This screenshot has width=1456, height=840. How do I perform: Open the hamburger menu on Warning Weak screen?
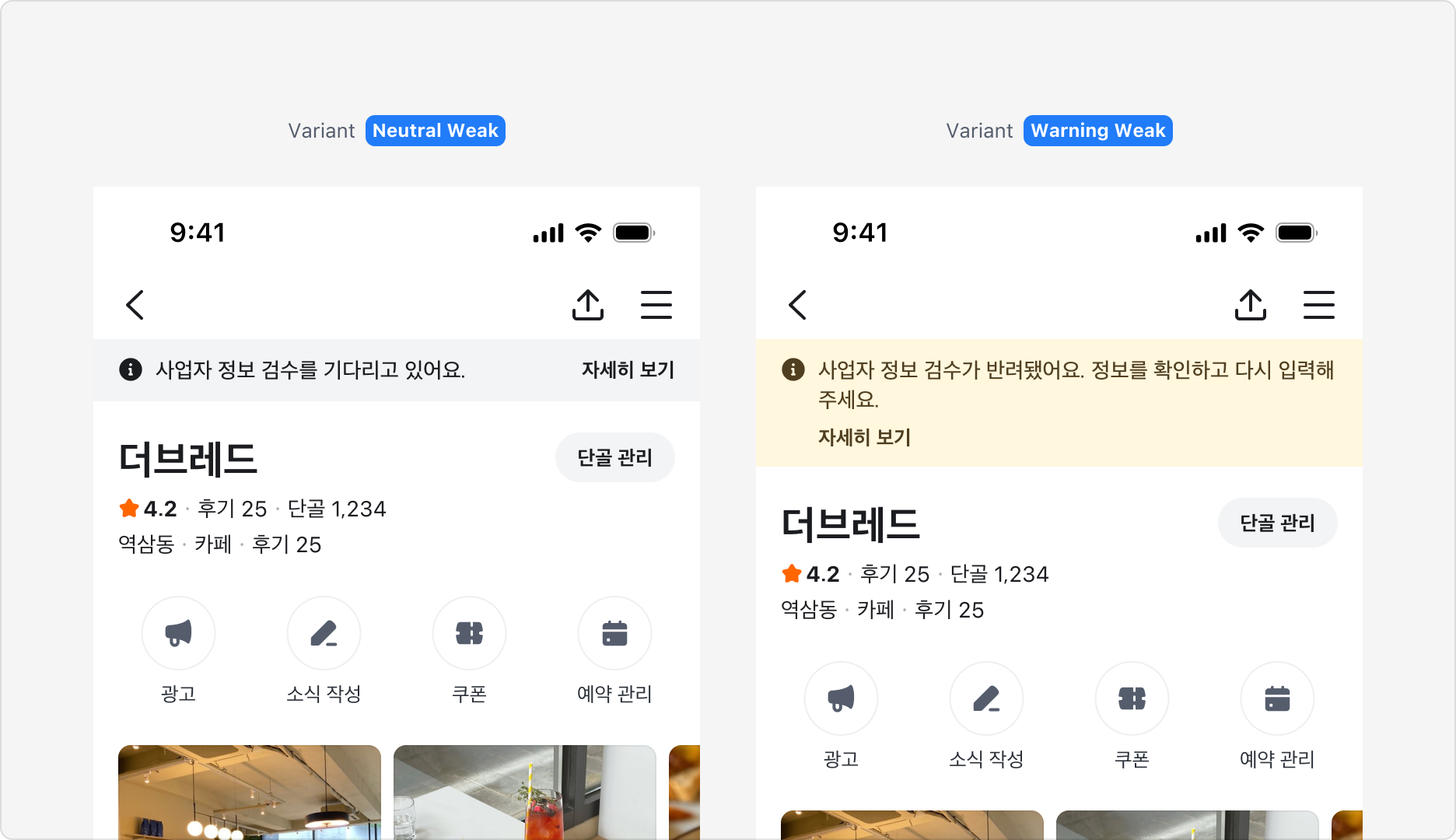click(1319, 305)
